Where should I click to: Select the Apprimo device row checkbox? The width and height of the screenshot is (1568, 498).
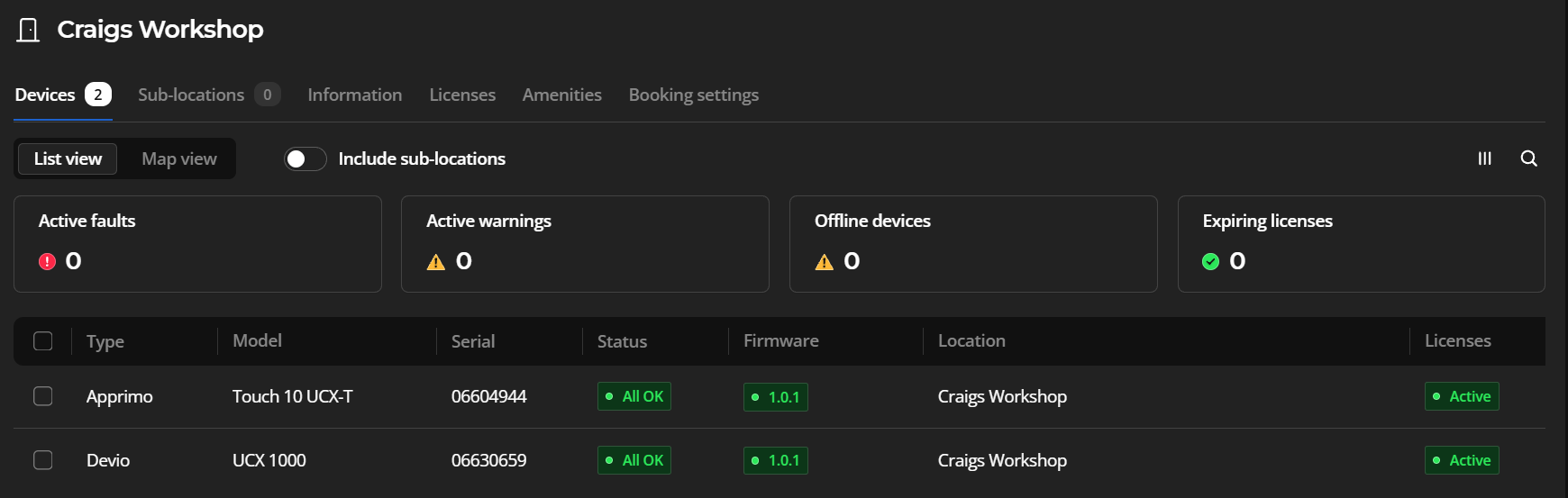[42, 396]
